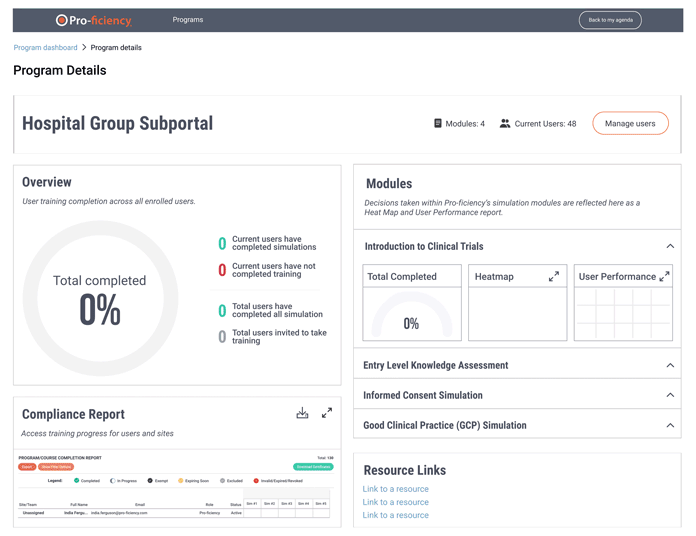Image resolution: width=696 pixels, height=536 pixels.
Task: Expand the Entry Level Knowledge Assessment section
Action: pyautogui.click(x=670, y=366)
